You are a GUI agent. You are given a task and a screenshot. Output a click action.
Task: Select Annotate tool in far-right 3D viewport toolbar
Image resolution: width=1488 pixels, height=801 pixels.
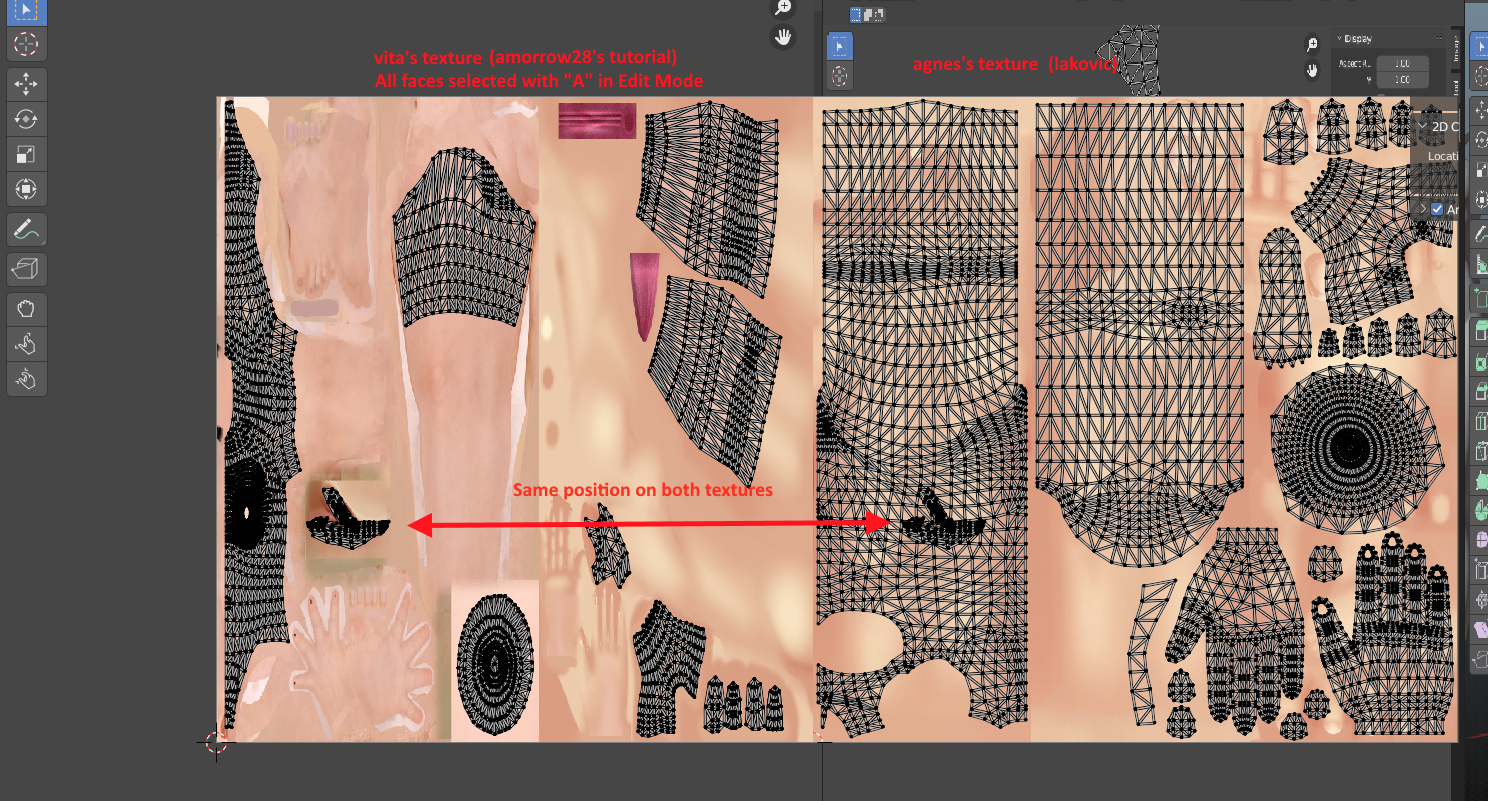[x=1480, y=234]
